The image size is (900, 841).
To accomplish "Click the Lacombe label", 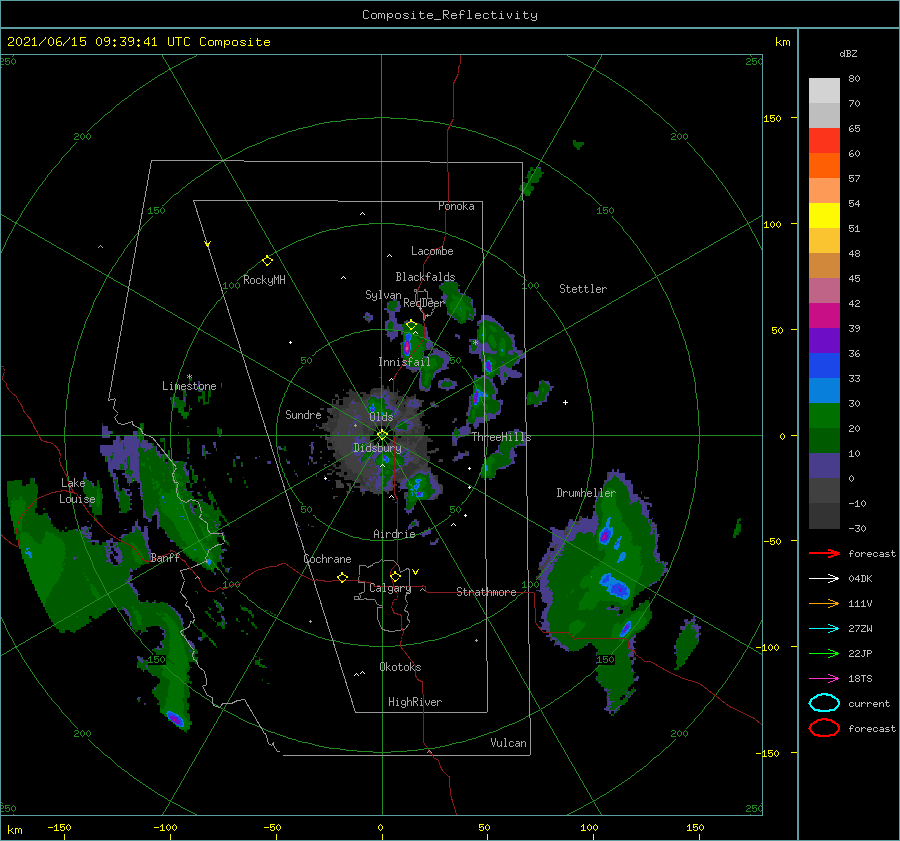I will [432, 251].
